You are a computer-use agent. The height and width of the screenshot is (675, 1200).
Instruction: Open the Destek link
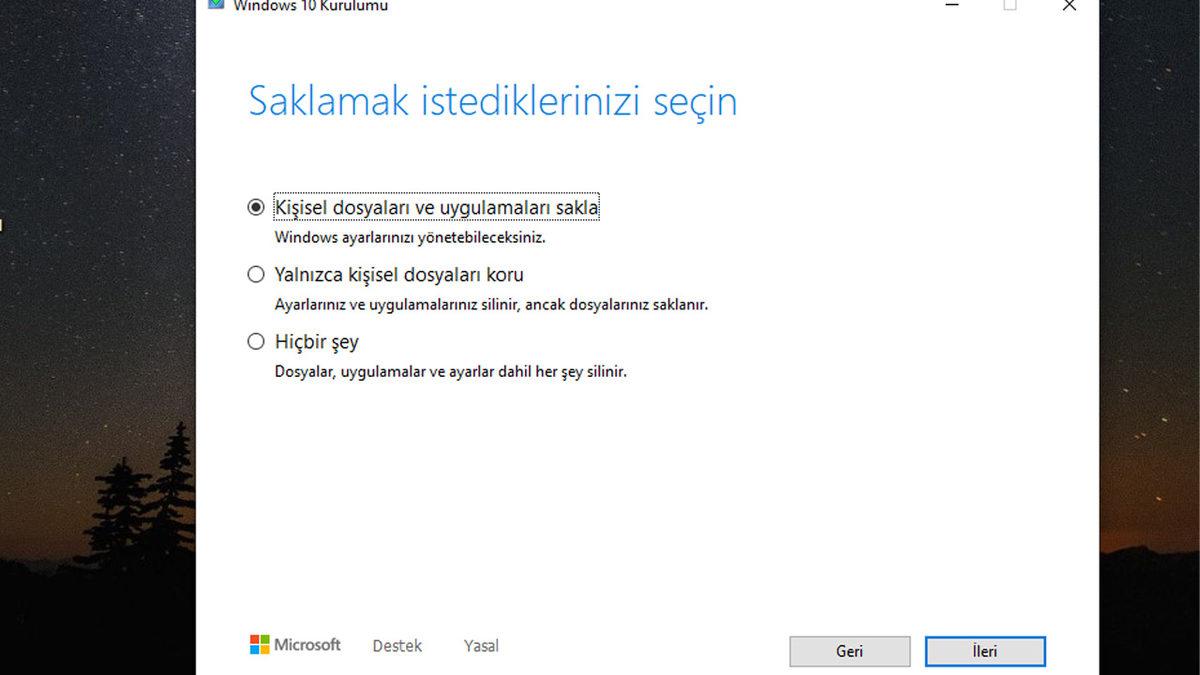tap(396, 645)
